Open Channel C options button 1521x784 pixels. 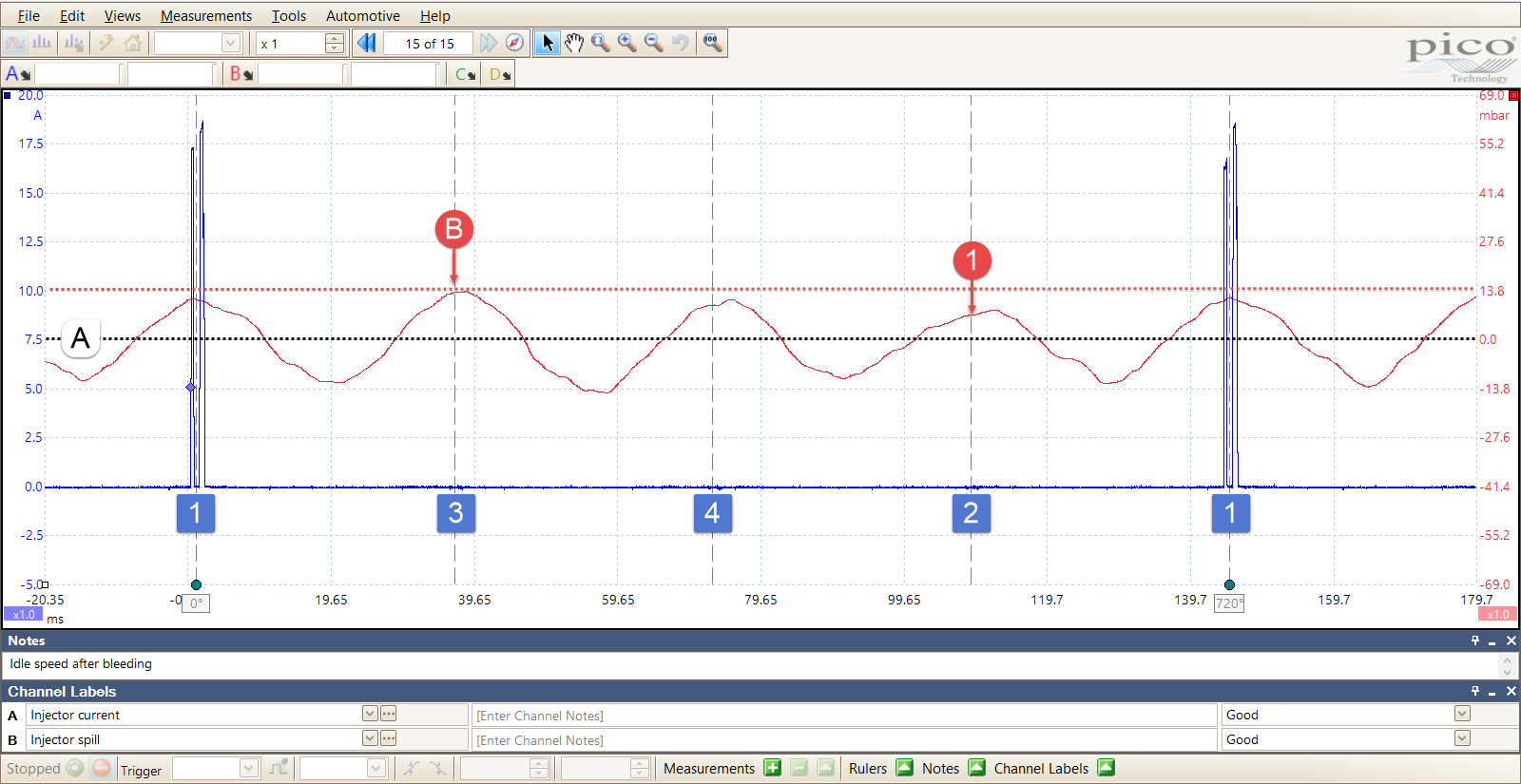[x=465, y=74]
